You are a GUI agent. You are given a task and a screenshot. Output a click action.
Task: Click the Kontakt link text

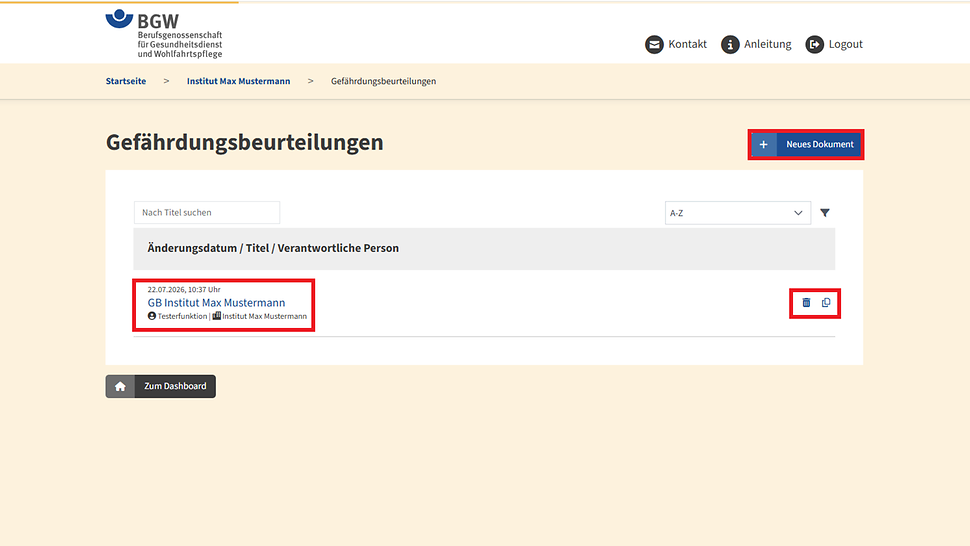click(687, 44)
